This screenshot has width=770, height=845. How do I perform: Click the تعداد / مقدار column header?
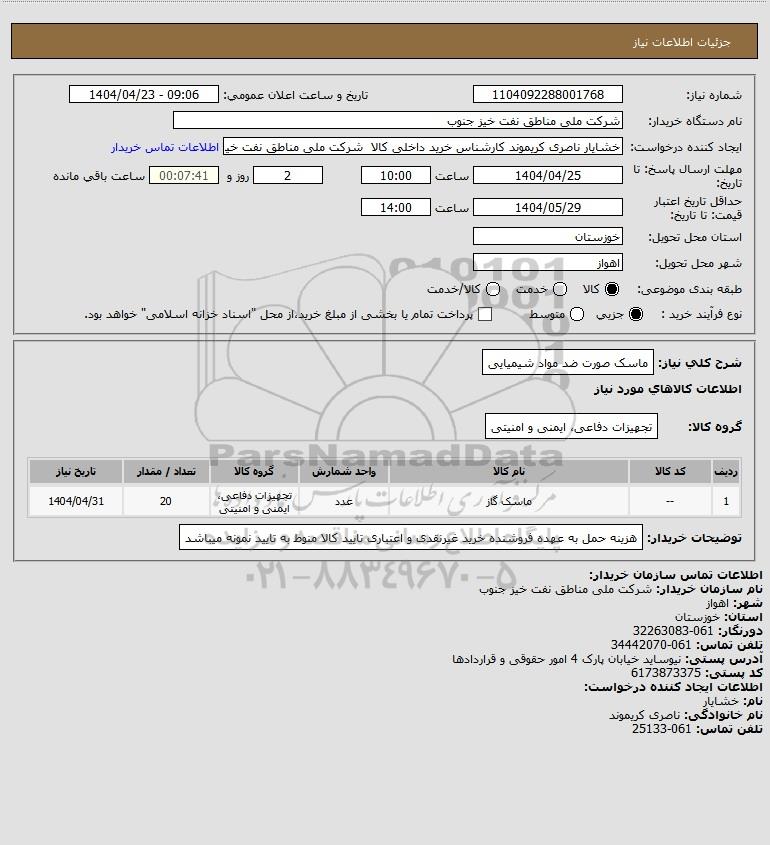[166, 472]
